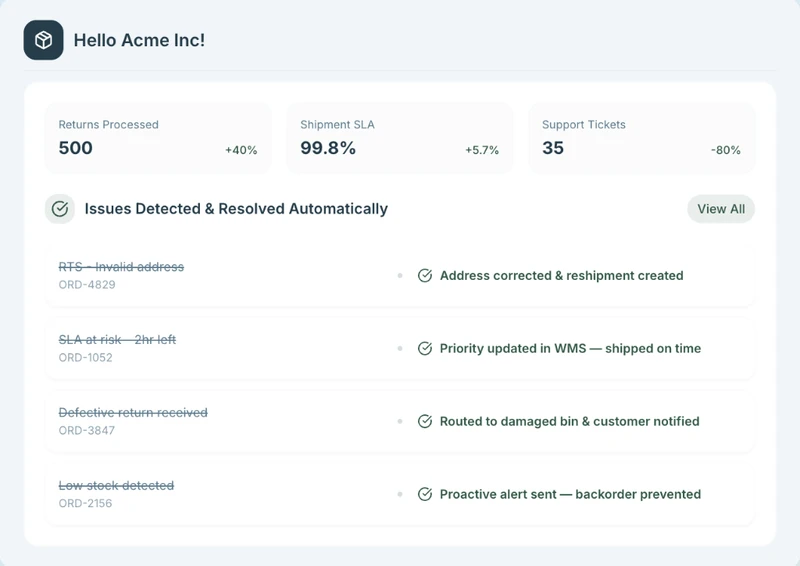Viewport: 800px width, 566px height.
Task: Click order number ORD-3847
Action: 87,431
